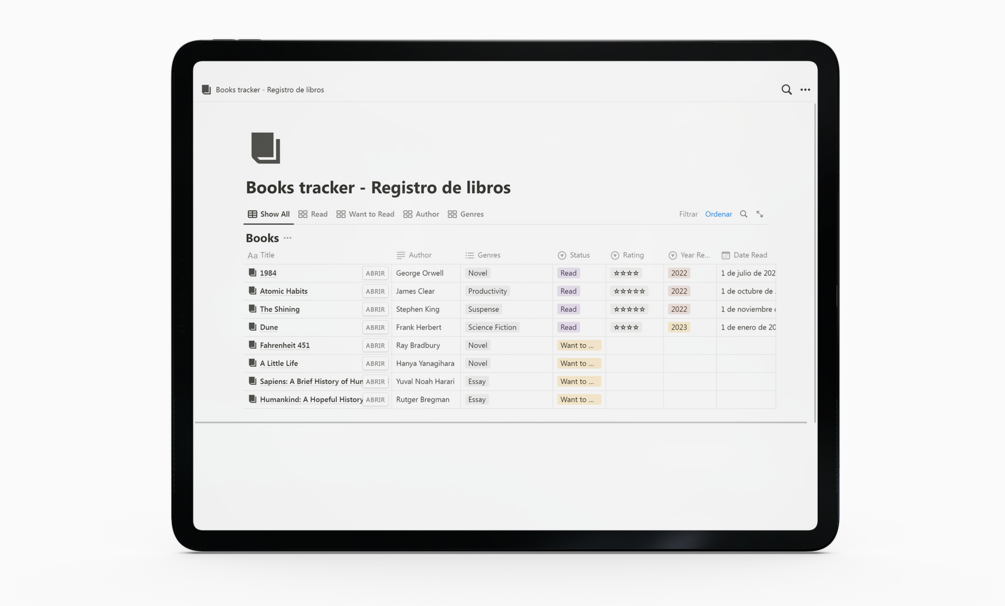Click author cell Stephen King
The width and height of the screenshot is (1005, 606).
[417, 309]
